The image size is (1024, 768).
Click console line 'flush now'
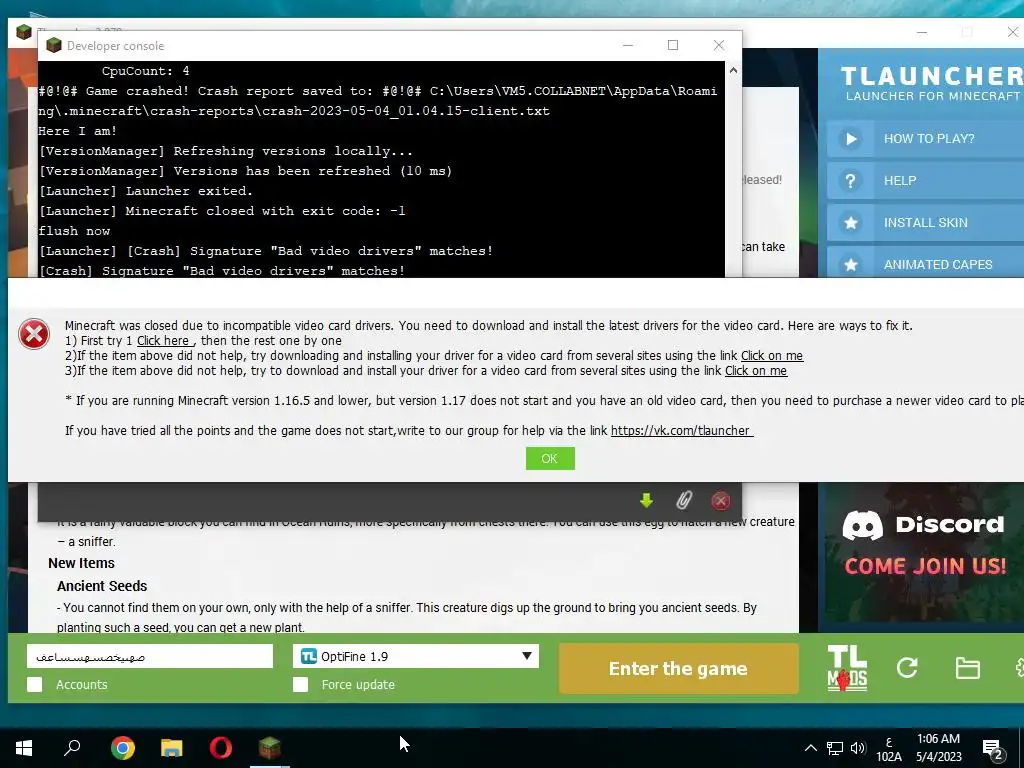pyautogui.click(x=74, y=231)
